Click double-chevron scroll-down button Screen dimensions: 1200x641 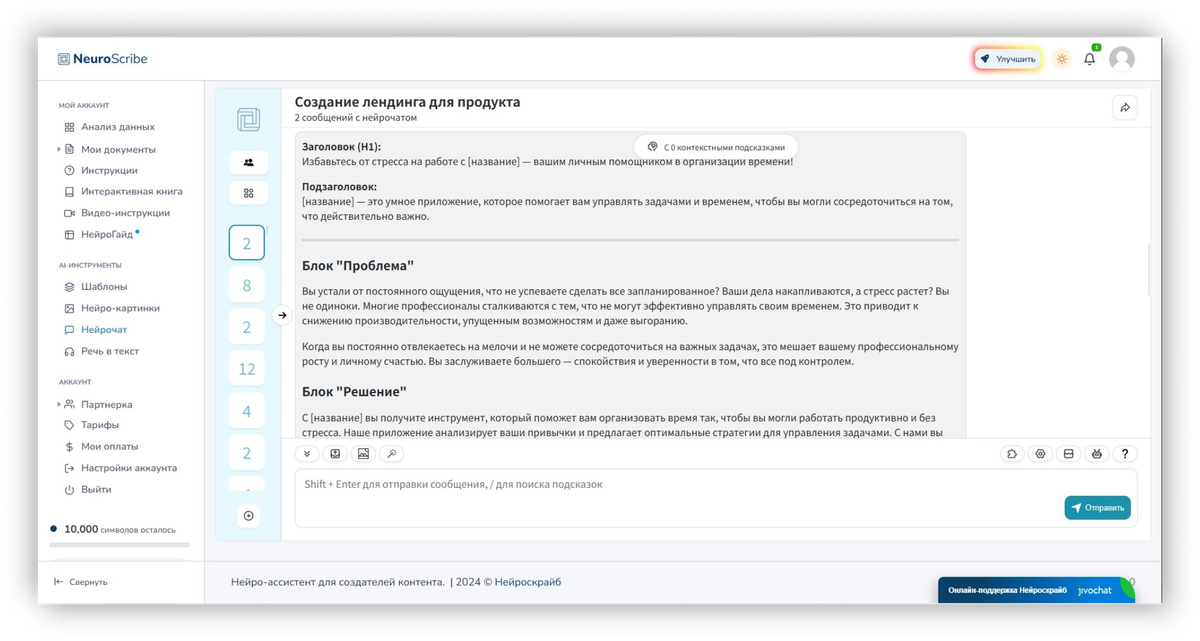click(307, 454)
